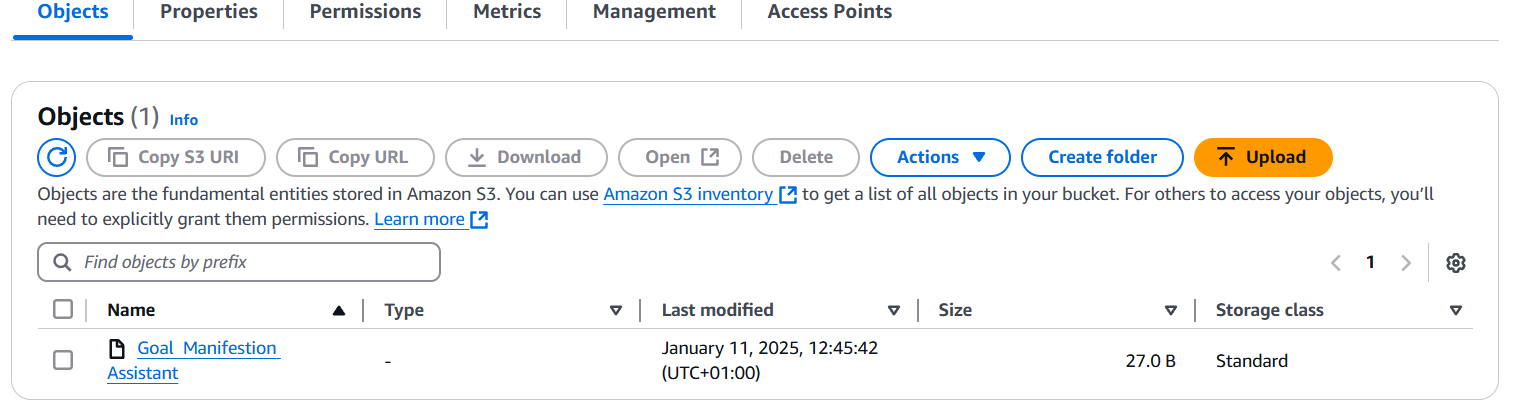1519x402 pixels.
Task: Refresh the objects list with the circular arrow
Action: pos(56,157)
